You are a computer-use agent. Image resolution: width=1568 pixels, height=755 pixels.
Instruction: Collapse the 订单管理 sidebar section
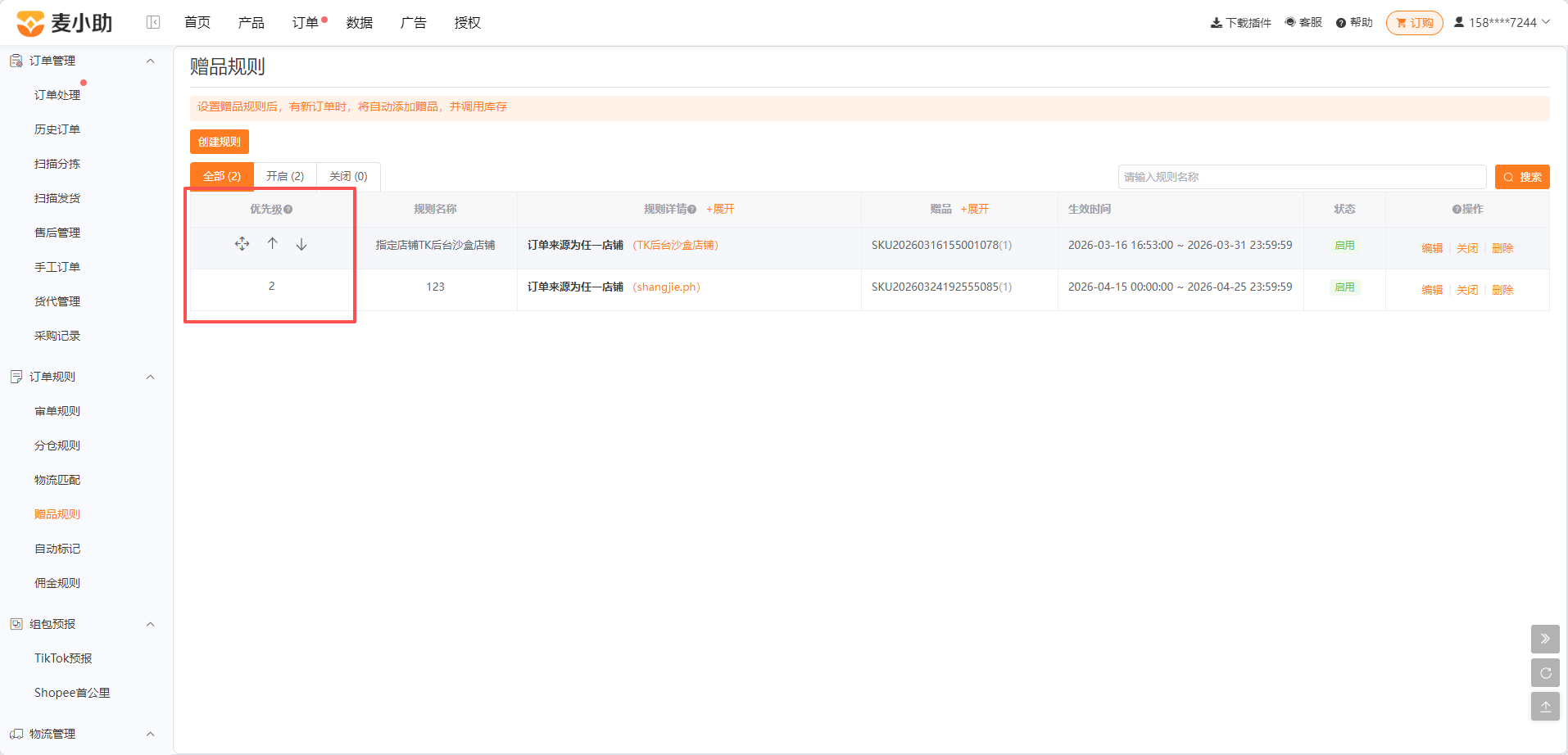pyautogui.click(x=150, y=61)
